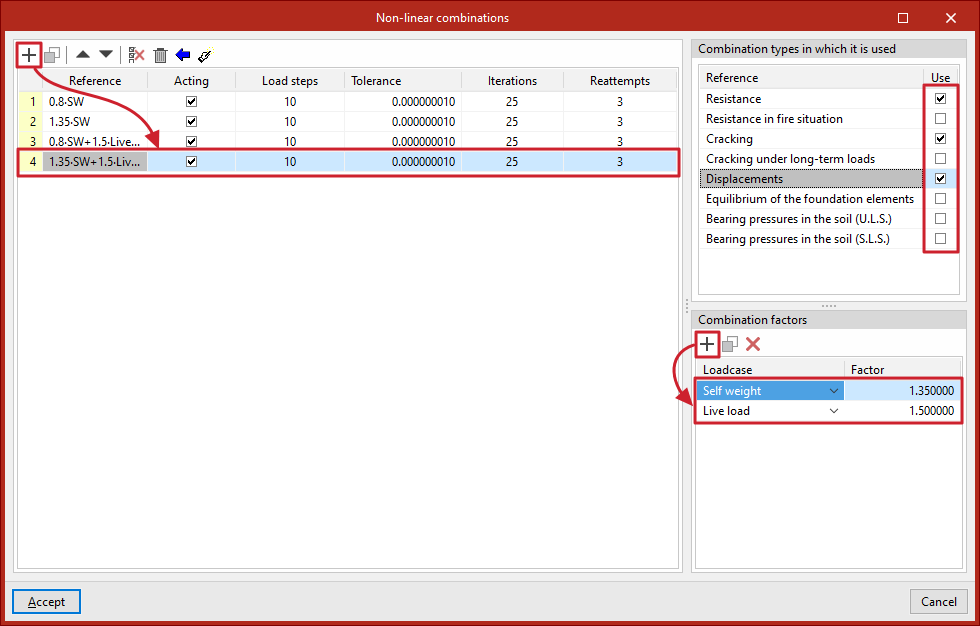Toggle Acting checkbox for row 3
Screen dimensions: 980x626
(191, 141)
